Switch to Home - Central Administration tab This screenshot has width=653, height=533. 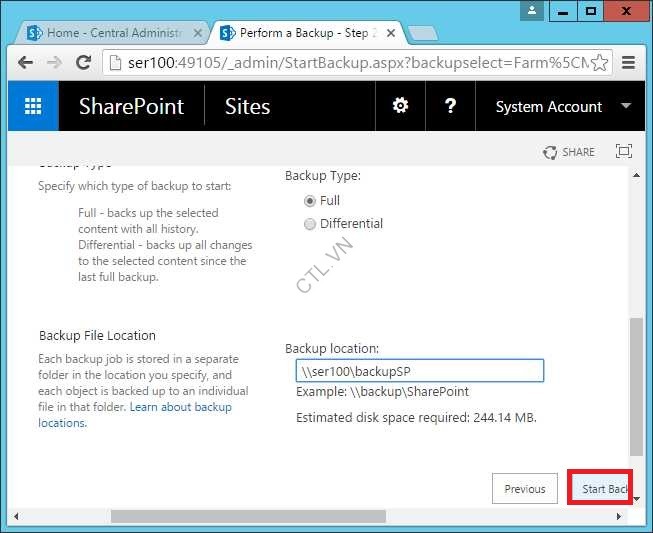click(x=112, y=33)
